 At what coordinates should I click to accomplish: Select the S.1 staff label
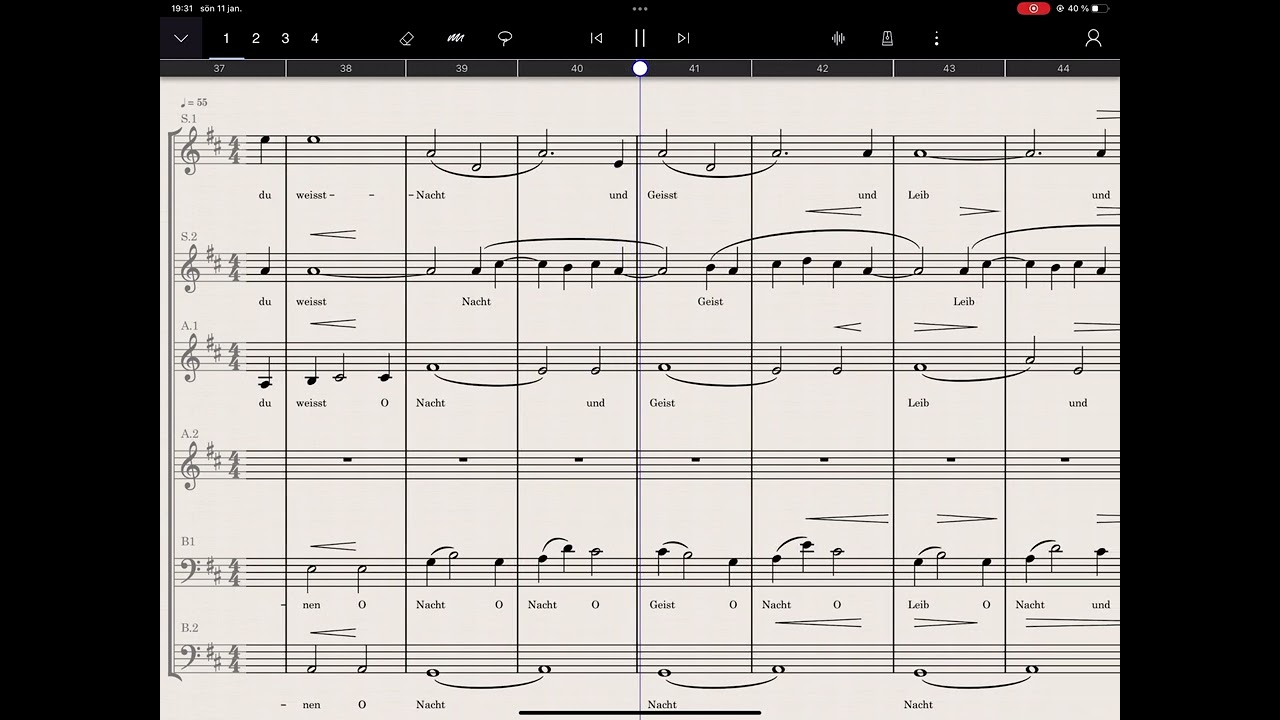click(189, 118)
